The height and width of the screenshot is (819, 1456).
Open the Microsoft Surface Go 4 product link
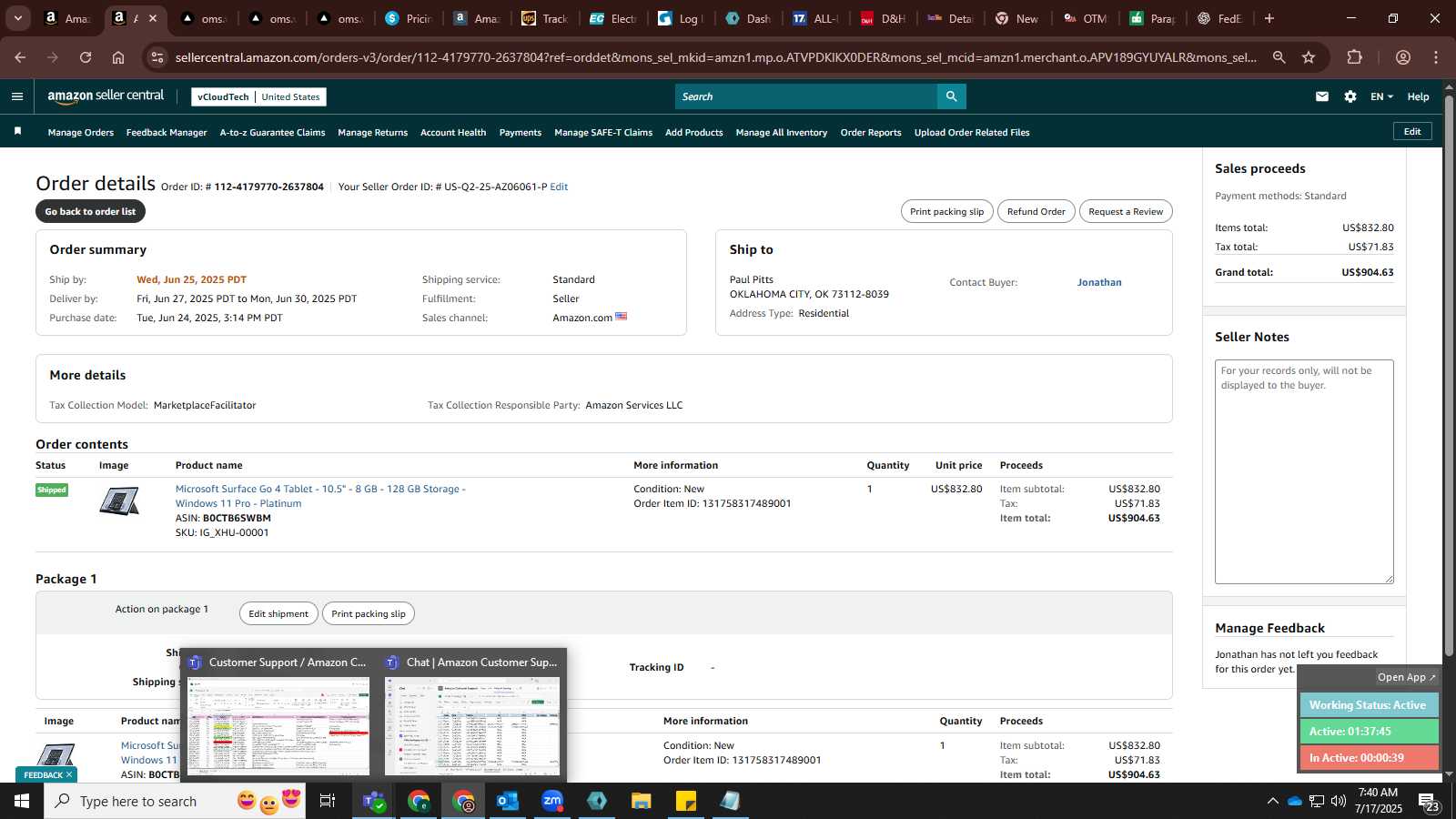point(320,496)
